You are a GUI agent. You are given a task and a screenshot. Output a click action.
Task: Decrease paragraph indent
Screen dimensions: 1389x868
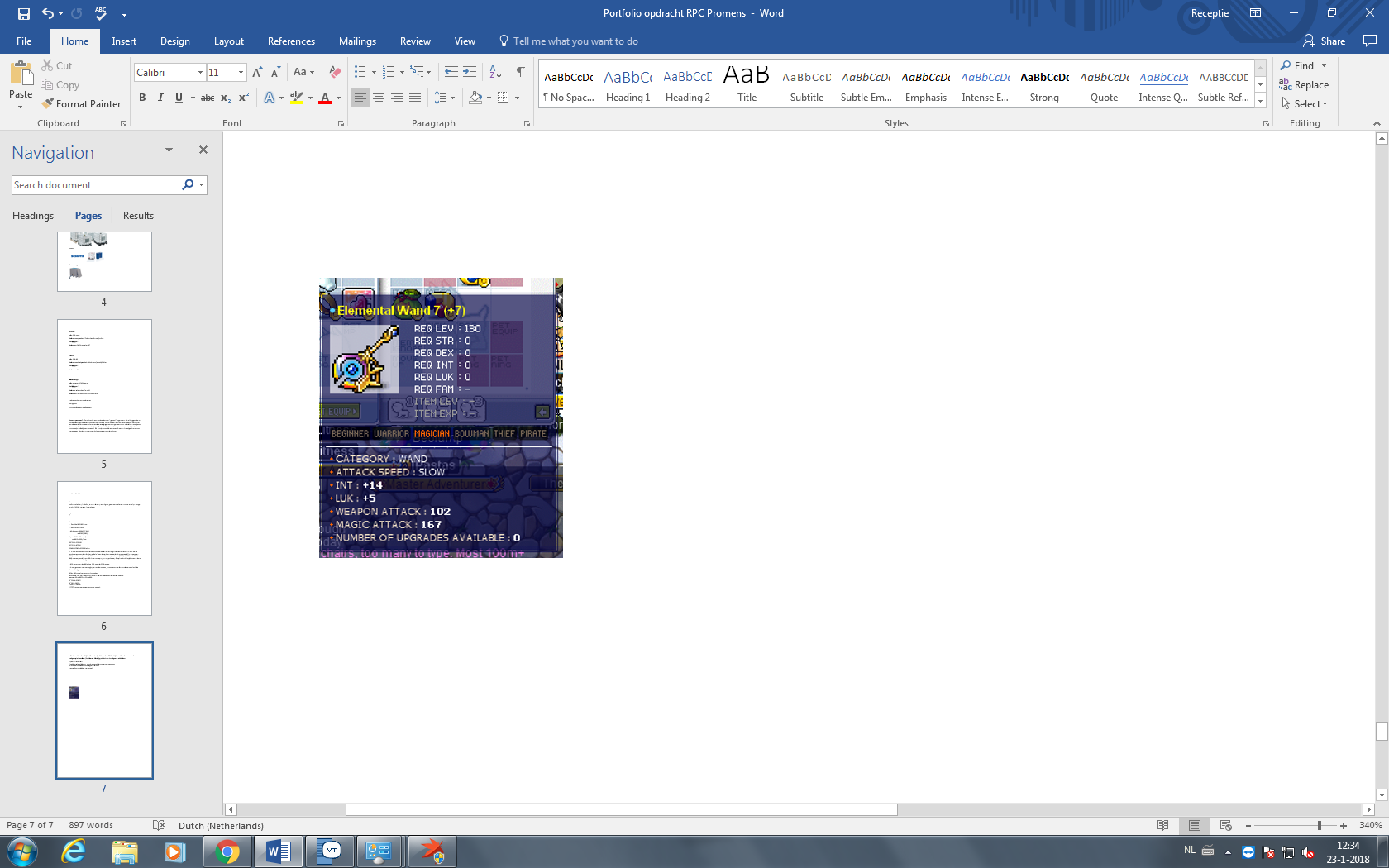451,73
